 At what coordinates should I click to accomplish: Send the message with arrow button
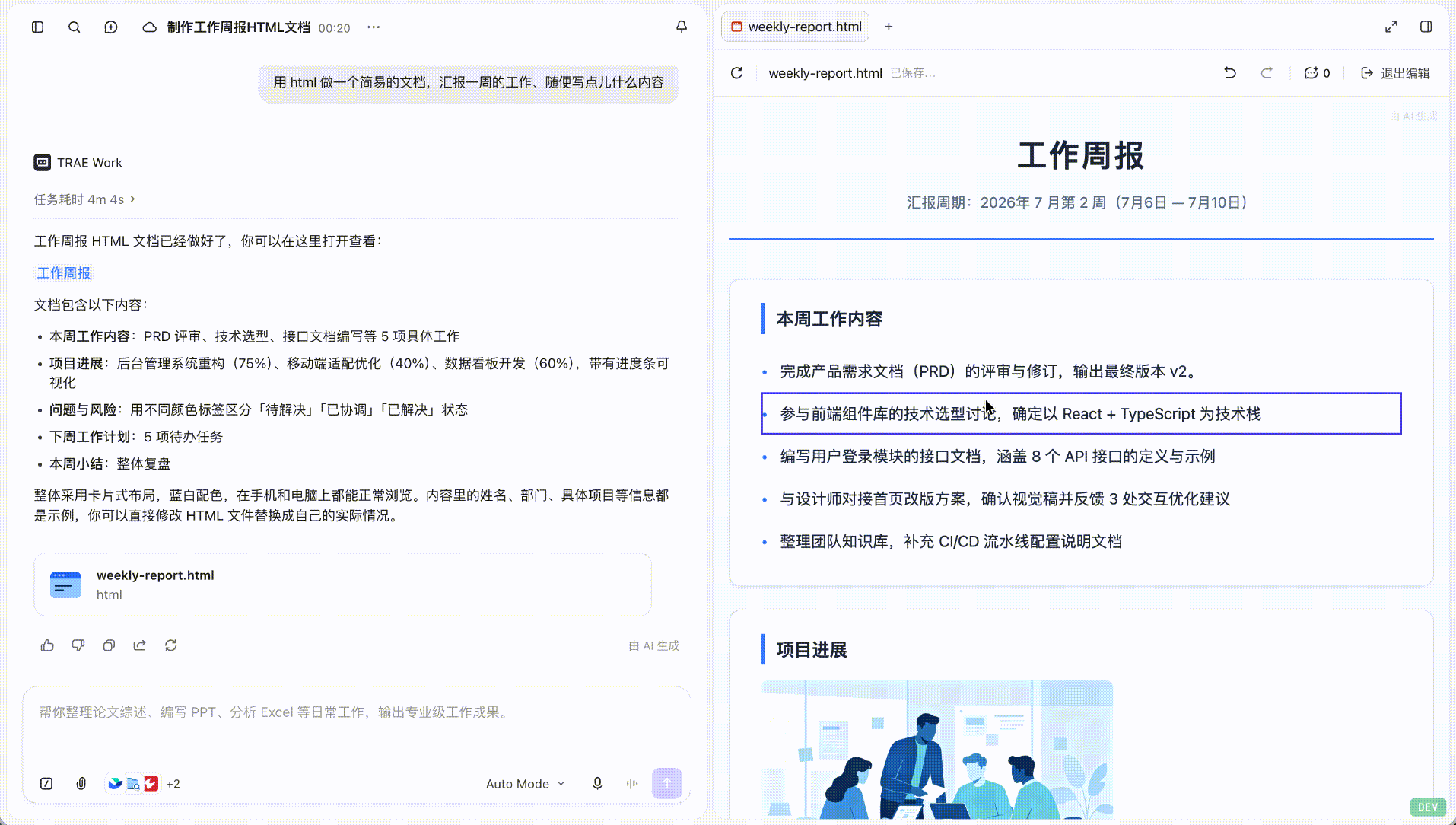click(667, 783)
